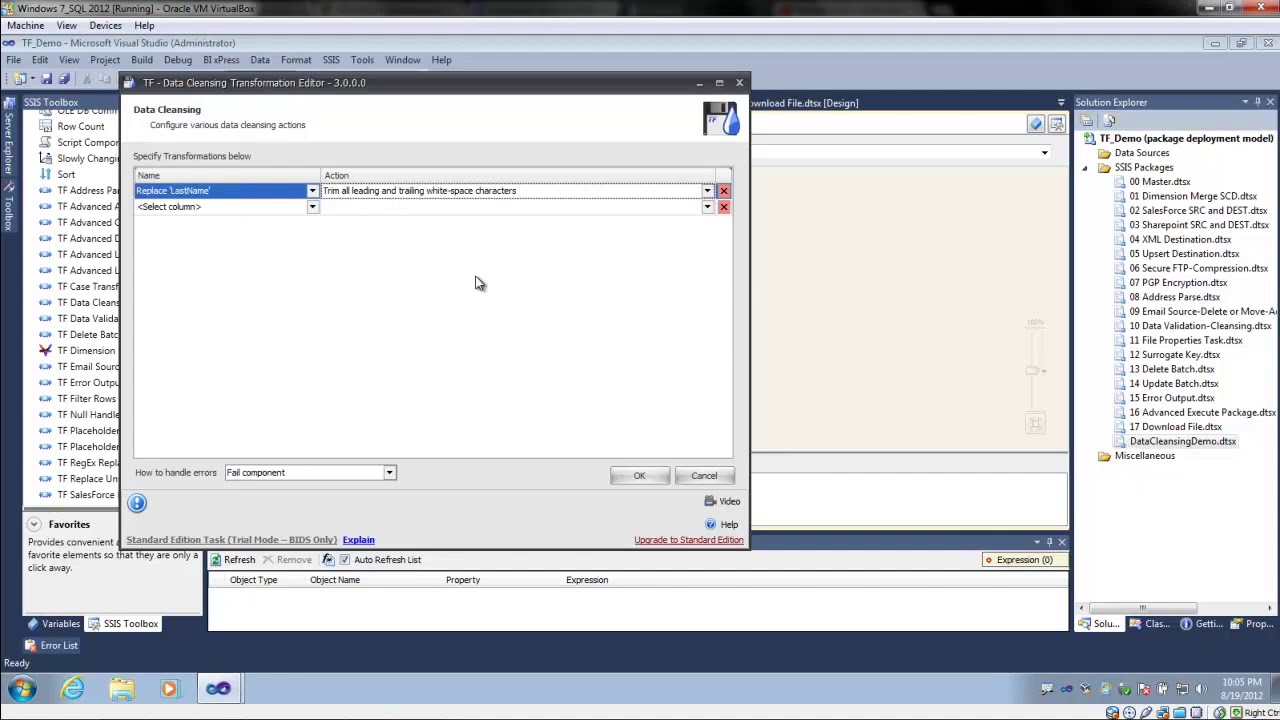This screenshot has height=720, width=1280.
Task: Select TF Email Source toolbox icon
Action: coord(45,366)
